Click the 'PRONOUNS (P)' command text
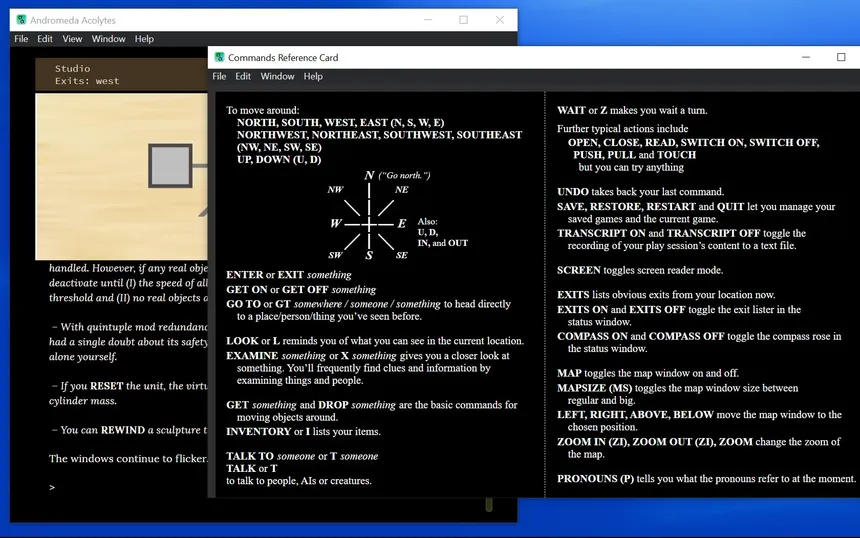 (595, 479)
